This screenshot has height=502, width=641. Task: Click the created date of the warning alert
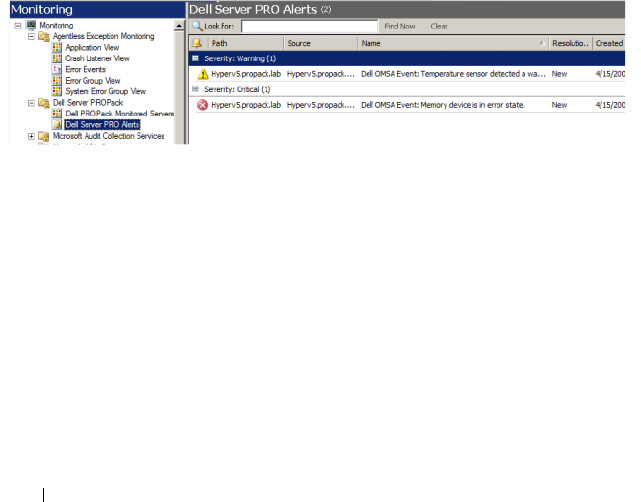point(610,74)
